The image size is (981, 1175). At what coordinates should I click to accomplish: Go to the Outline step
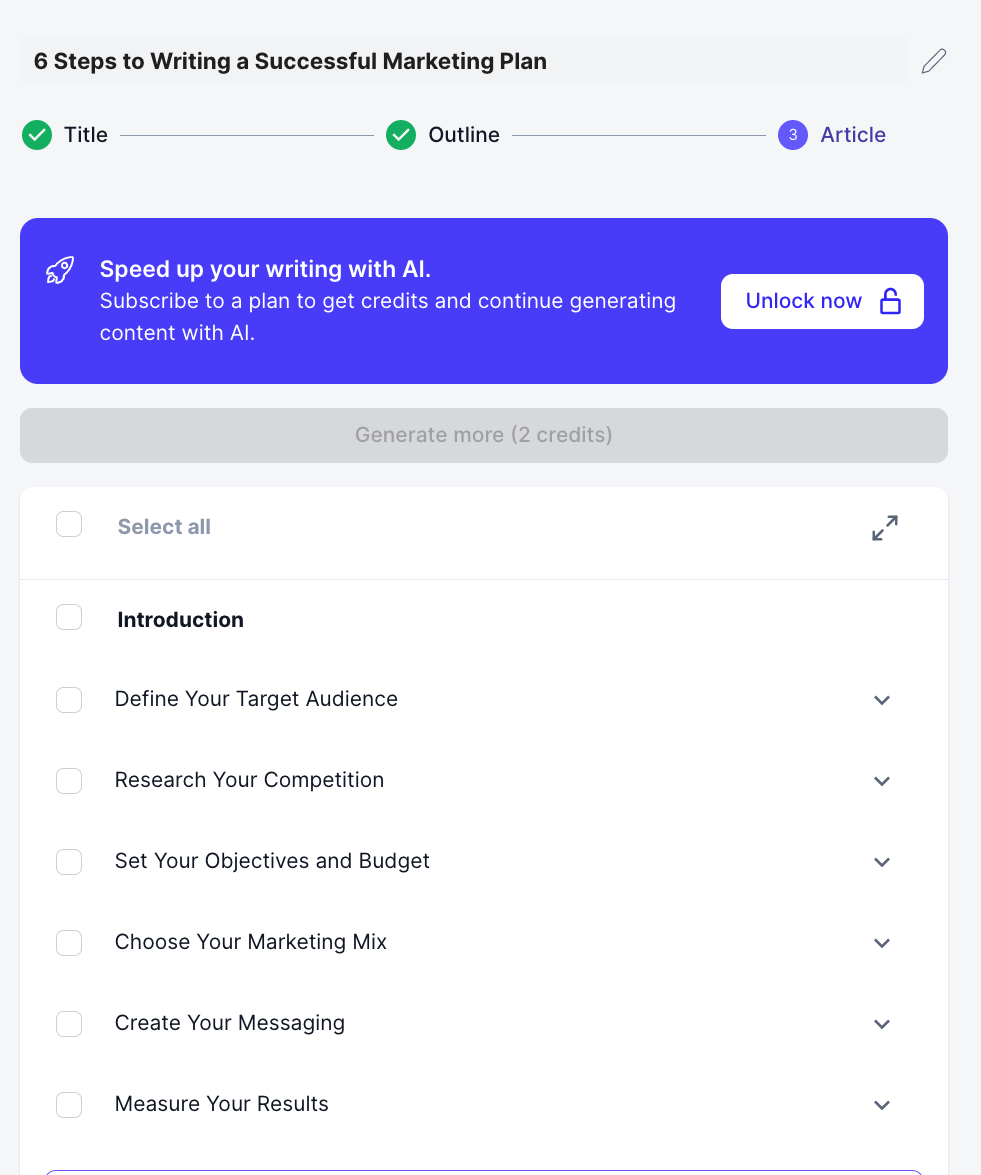coord(464,135)
